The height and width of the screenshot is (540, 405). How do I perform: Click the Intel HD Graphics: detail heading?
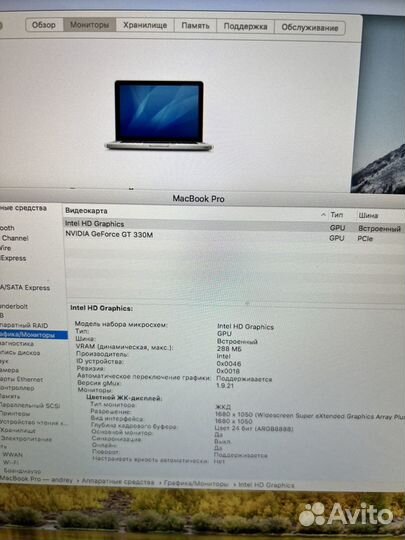(102, 308)
